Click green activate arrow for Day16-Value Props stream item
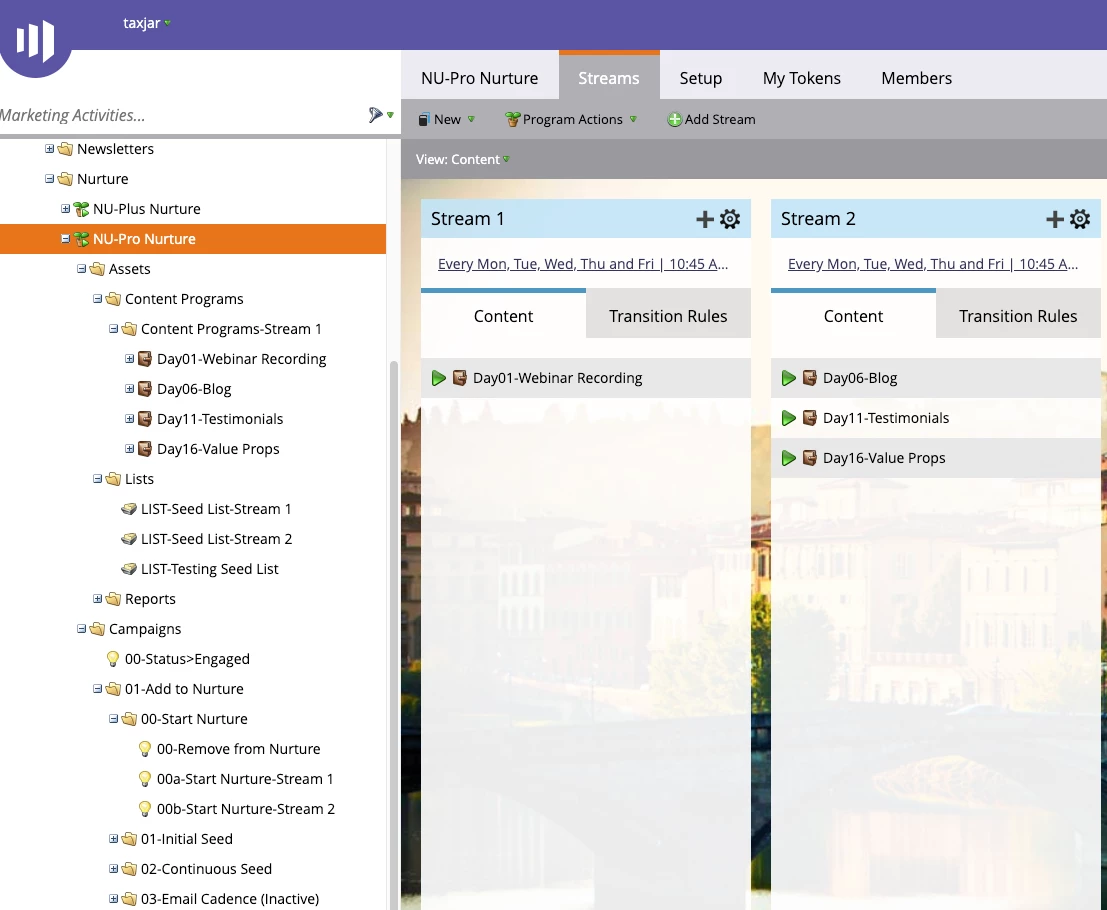1107x910 pixels. pyautogui.click(x=789, y=458)
